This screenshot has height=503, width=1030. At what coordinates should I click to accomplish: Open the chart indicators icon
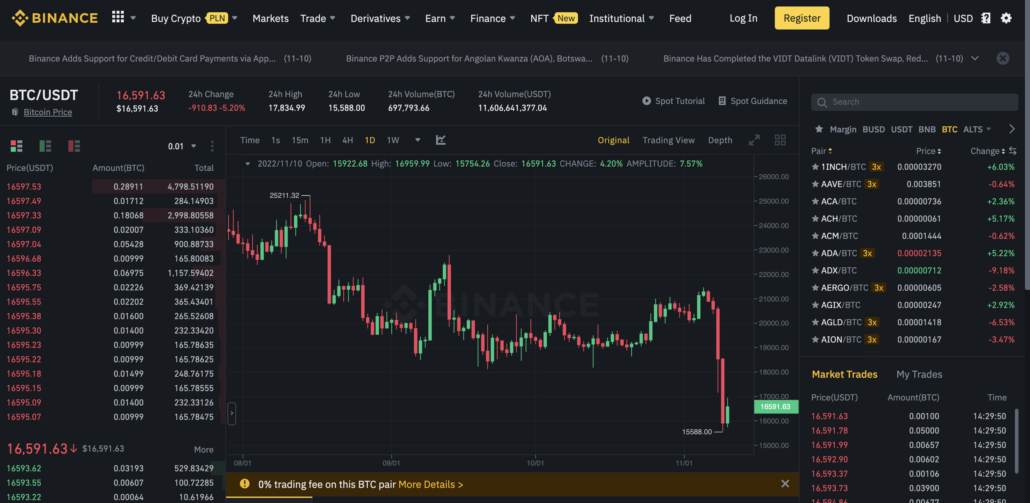441,140
